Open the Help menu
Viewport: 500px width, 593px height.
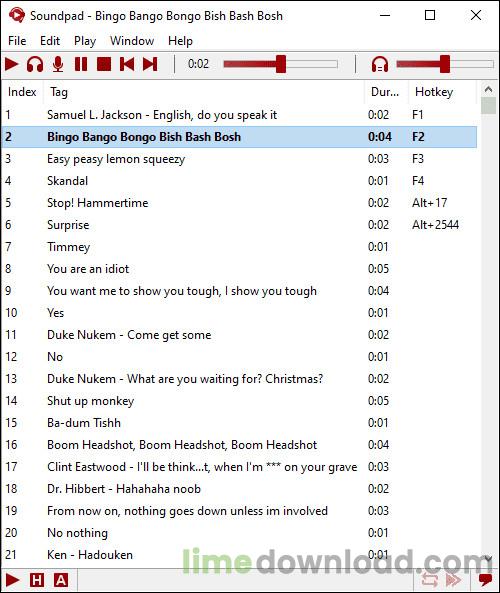pos(180,40)
